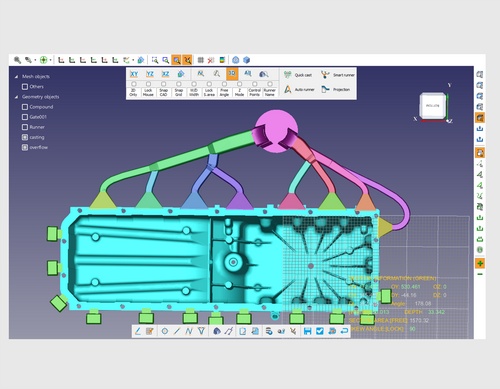Image resolution: width=500 pixels, height=389 pixels.
Task: Click the SKEW ANGLE [LOCK] readout
Action: point(383,329)
